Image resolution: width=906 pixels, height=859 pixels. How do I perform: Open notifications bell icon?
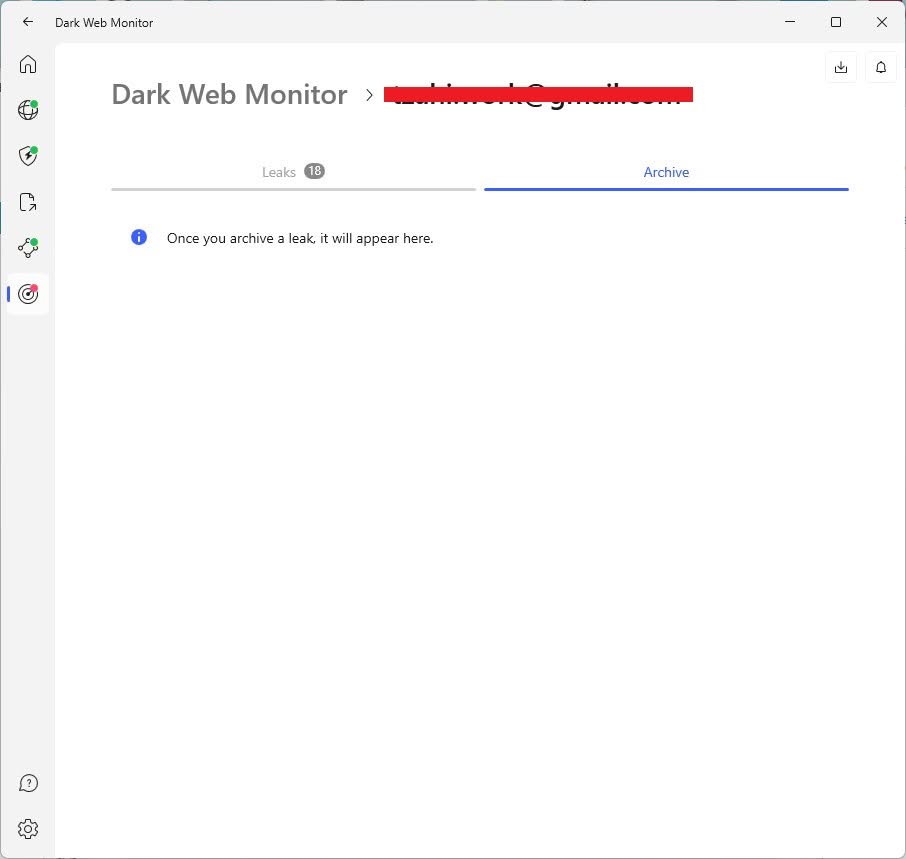click(x=880, y=68)
